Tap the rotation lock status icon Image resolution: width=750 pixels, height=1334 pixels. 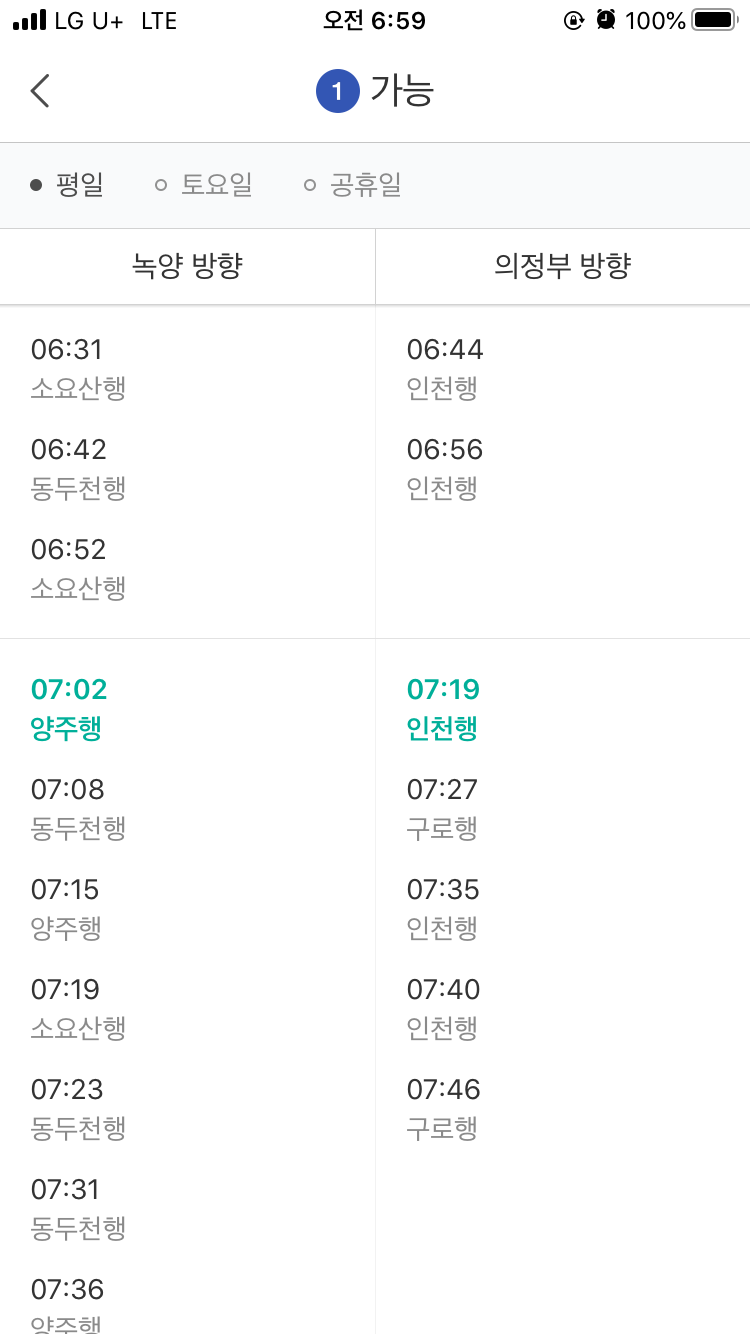pyautogui.click(x=574, y=20)
